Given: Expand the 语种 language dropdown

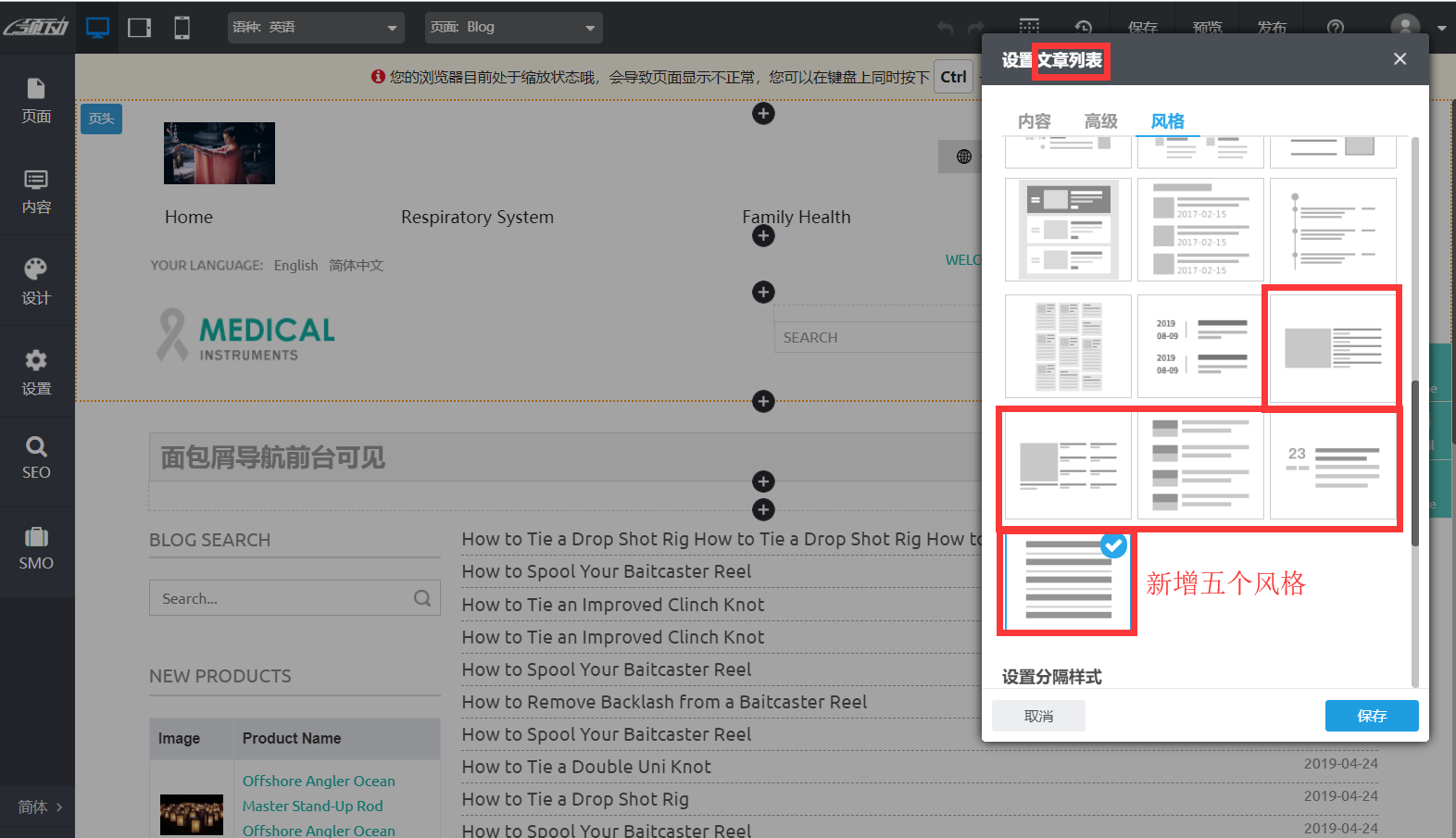Looking at the screenshot, I should [x=316, y=28].
